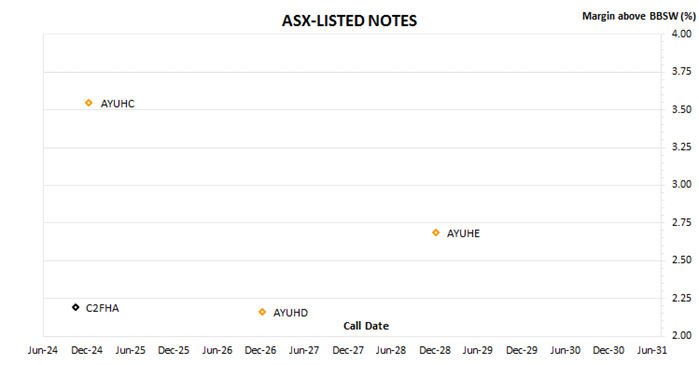Image resolution: width=699 pixels, height=365 pixels.
Task: Select the AYUHD data label
Action: [x=291, y=313]
